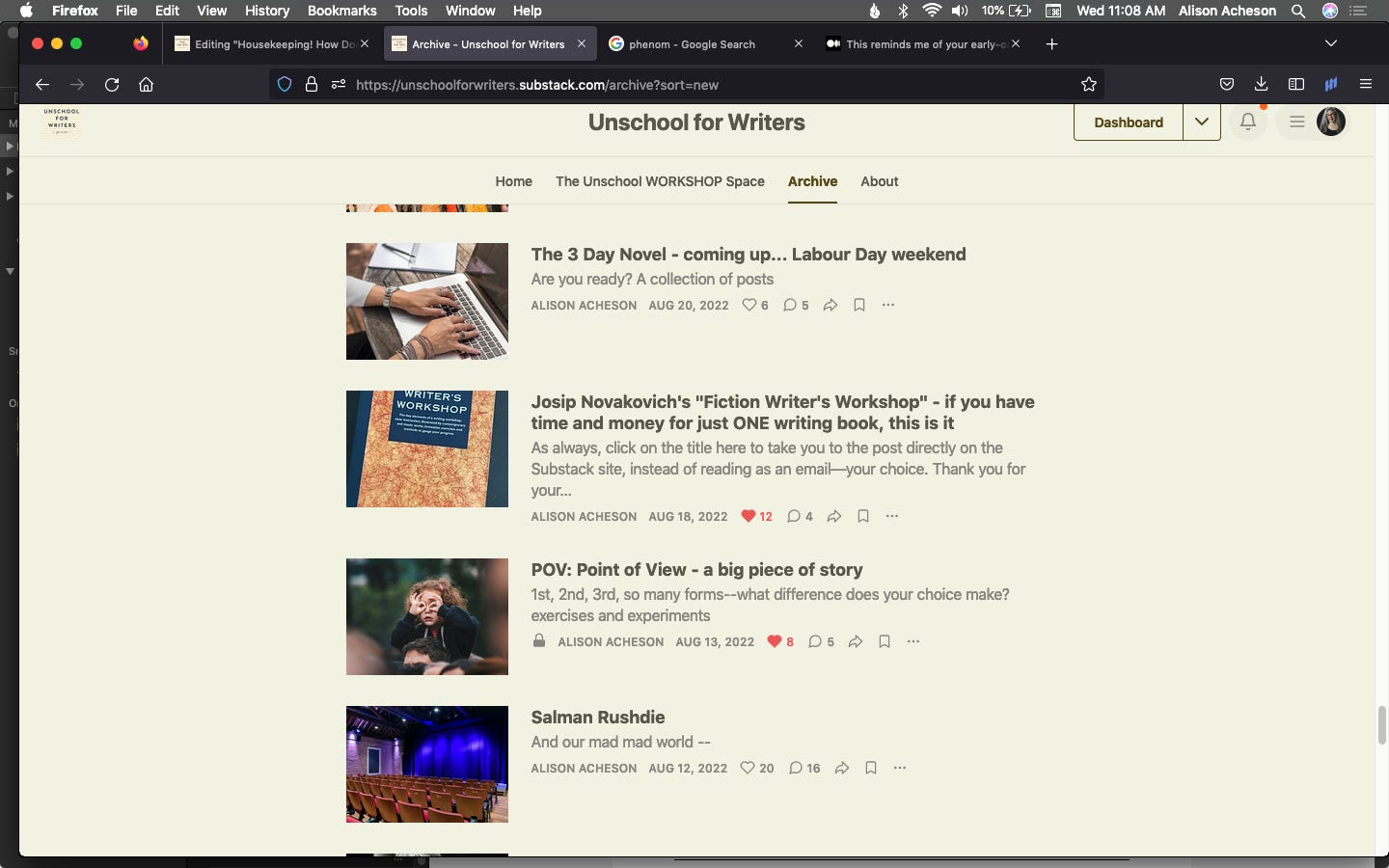The height and width of the screenshot is (868, 1389).
Task: Open a new browser tab
Action: (x=1051, y=44)
